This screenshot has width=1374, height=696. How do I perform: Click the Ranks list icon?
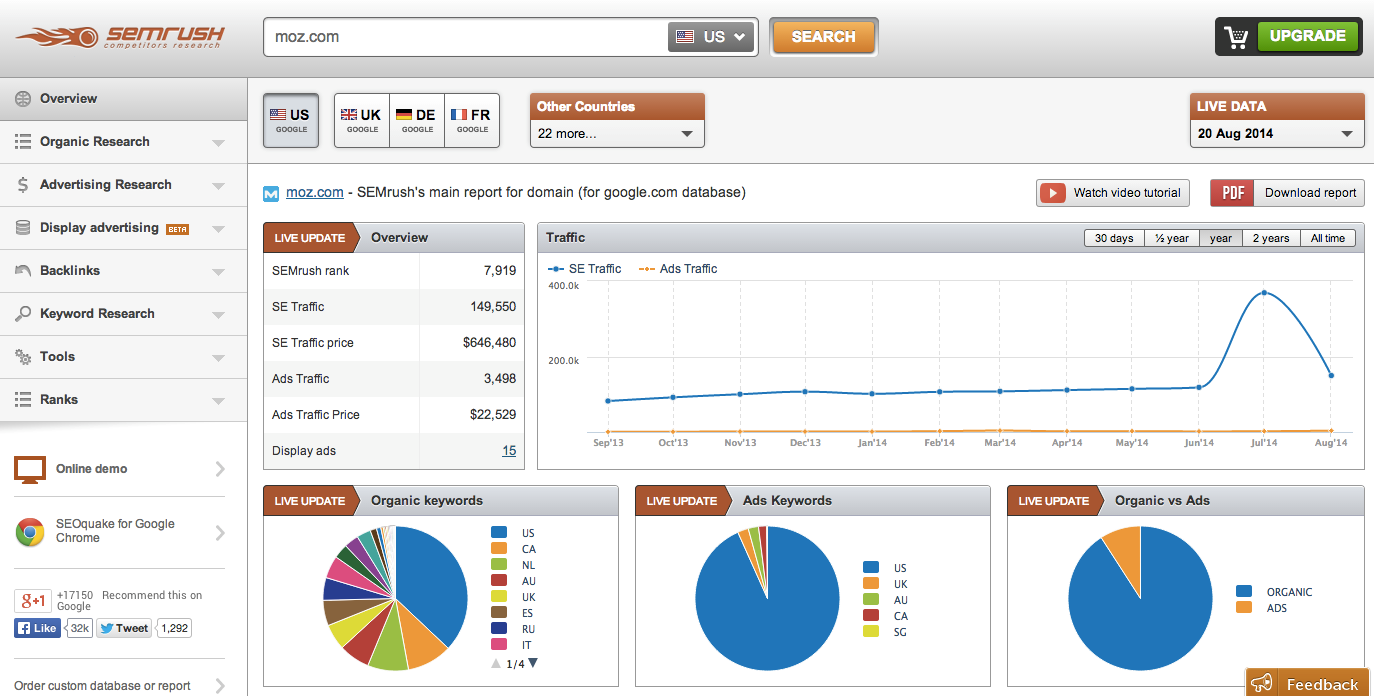(x=22, y=400)
